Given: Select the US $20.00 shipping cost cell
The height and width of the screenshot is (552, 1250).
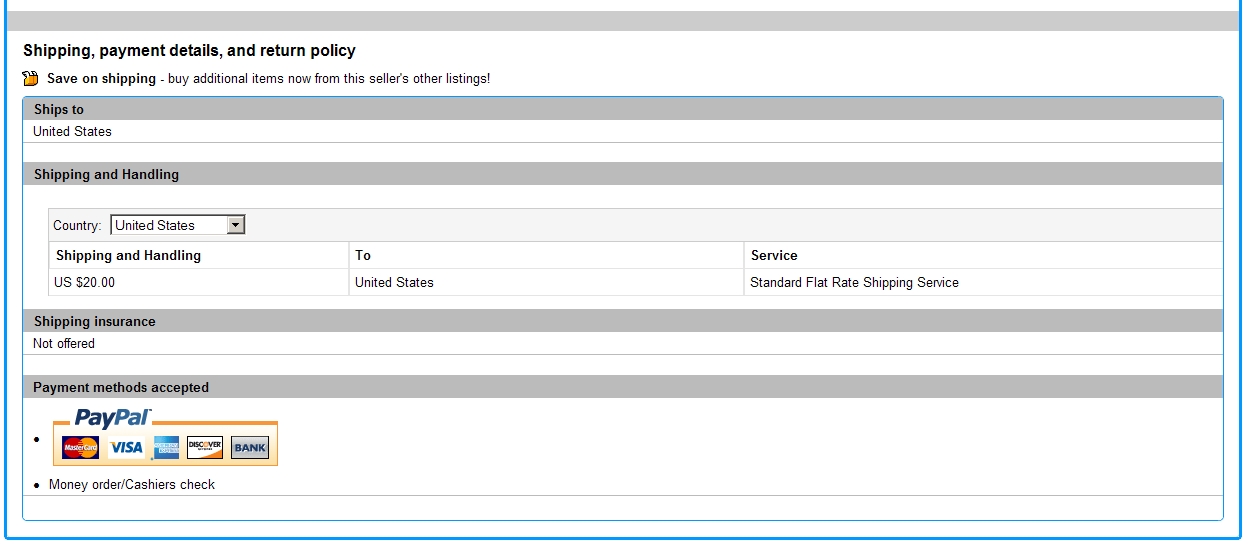Looking at the screenshot, I should tap(85, 283).
